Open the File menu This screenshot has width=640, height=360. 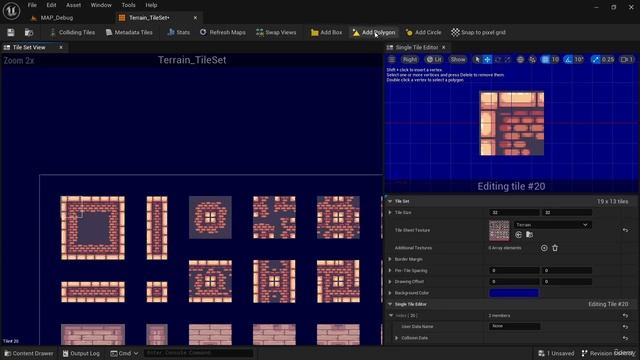pos(32,5)
